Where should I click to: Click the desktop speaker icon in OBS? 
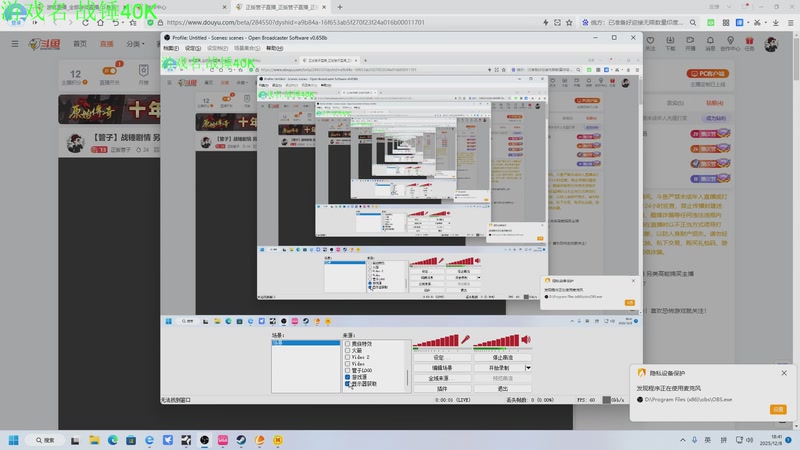pos(526,340)
